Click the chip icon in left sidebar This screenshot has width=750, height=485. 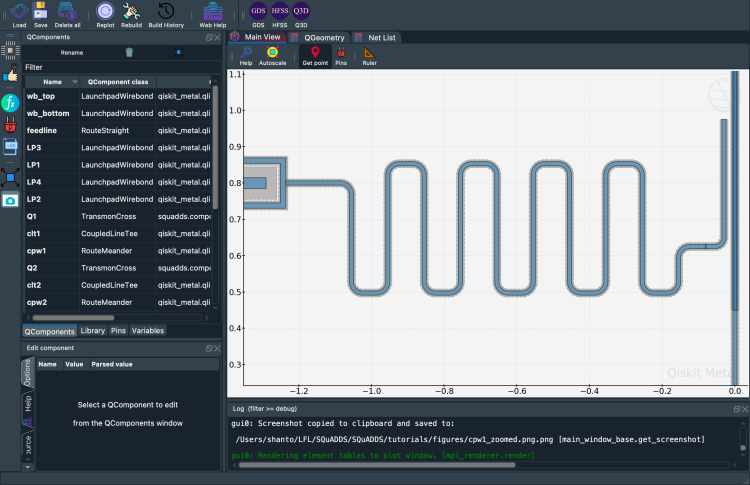11,50
